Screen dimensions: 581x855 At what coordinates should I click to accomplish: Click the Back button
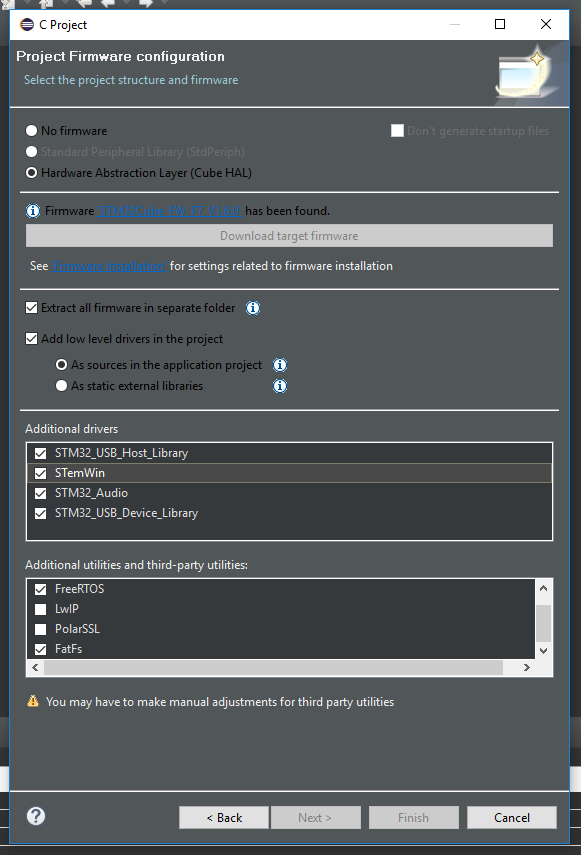224,817
